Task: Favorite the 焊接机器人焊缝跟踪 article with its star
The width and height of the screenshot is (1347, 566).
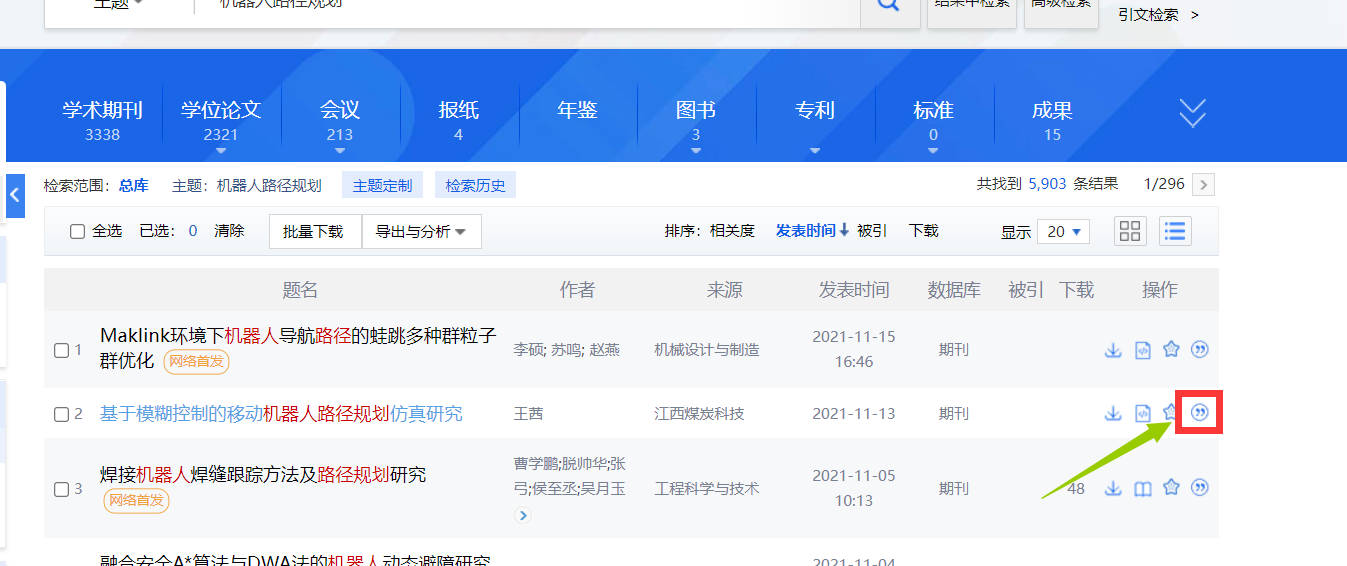Action: pos(1172,487)
